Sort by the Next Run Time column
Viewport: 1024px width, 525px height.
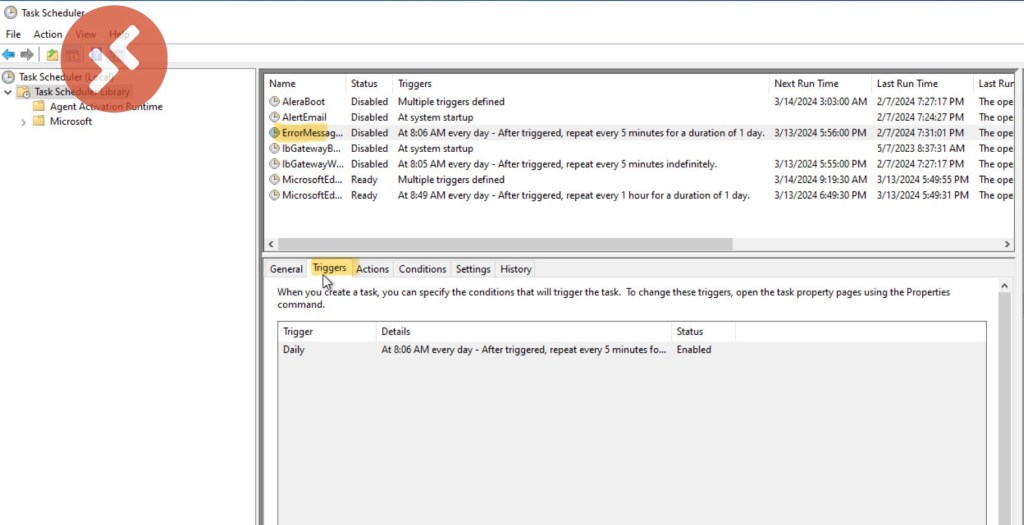pos(820,84)
